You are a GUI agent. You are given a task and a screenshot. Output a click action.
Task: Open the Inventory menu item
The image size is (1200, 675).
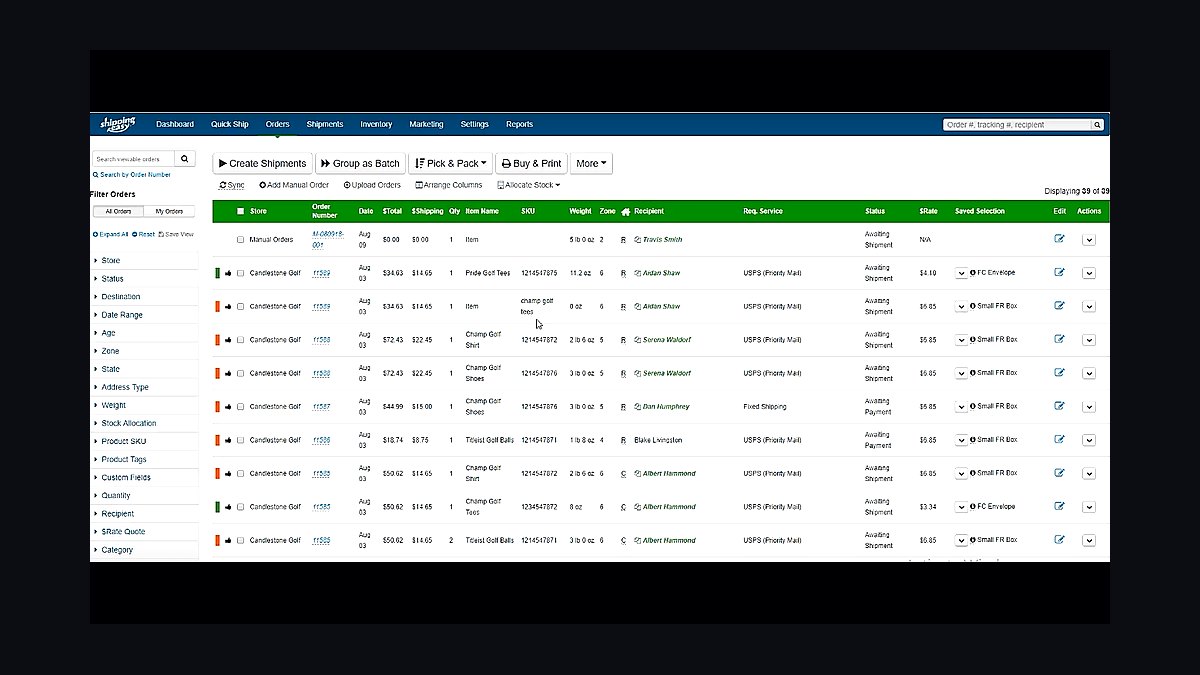coord(376,124)
